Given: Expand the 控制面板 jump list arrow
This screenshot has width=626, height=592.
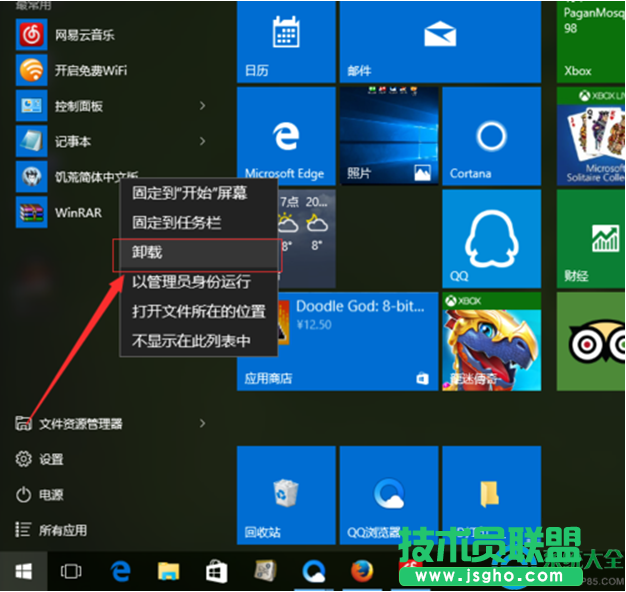Looking at the screenshot, I should pyautogui.click(x=203, y=106).
